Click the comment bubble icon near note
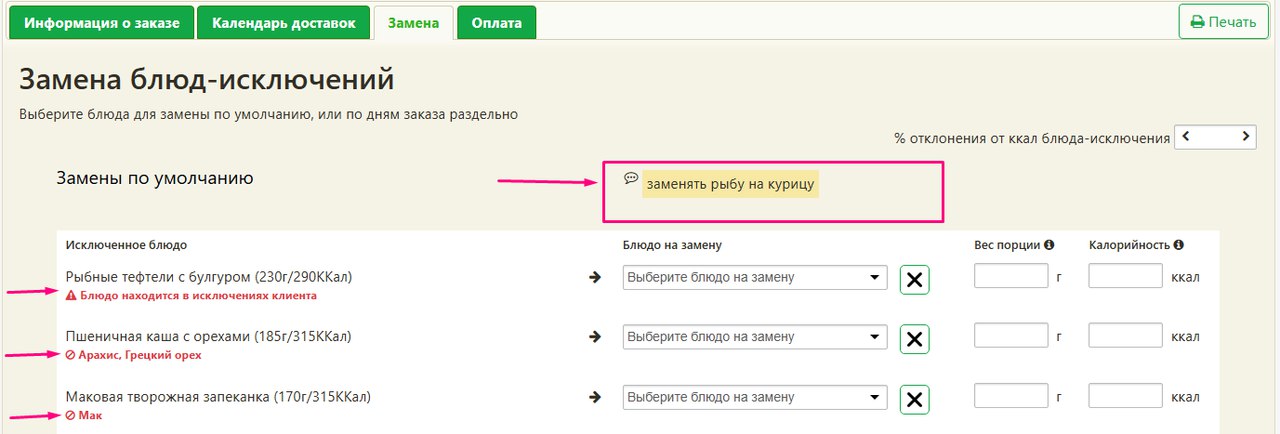This screenshot has height=434, width=1280. coord(631,178)
